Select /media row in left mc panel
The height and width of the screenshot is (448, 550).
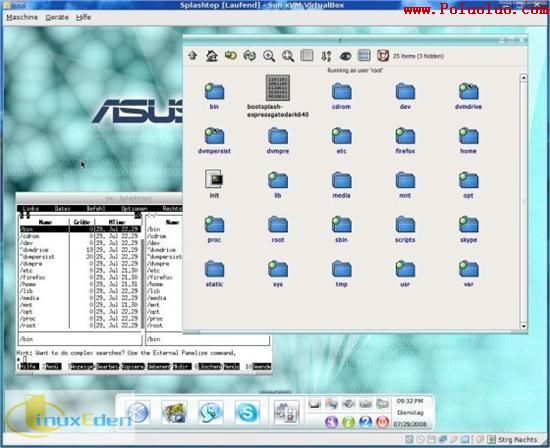(x=80, y=298)
